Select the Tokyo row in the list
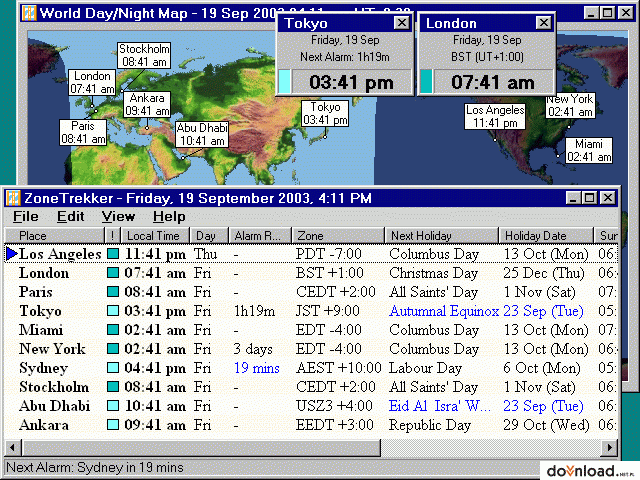640x480 pixels. tap(311, 311)
